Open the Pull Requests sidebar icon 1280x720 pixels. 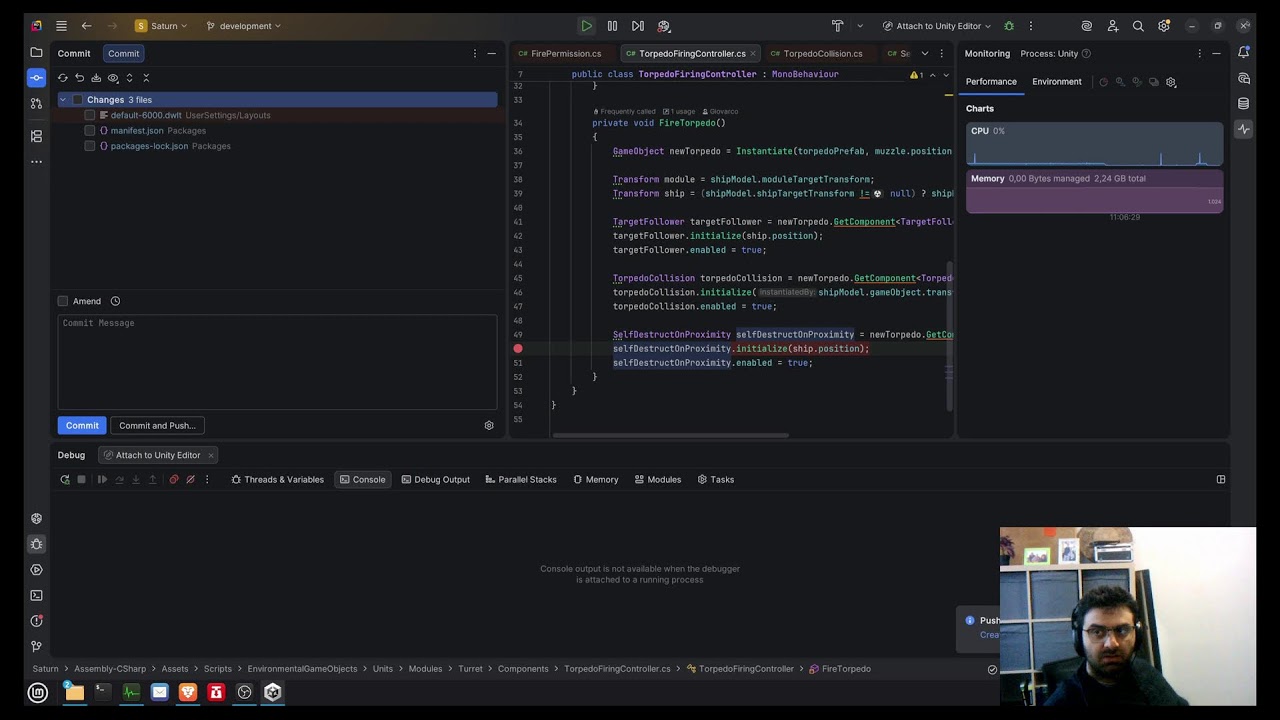point(37,103)
